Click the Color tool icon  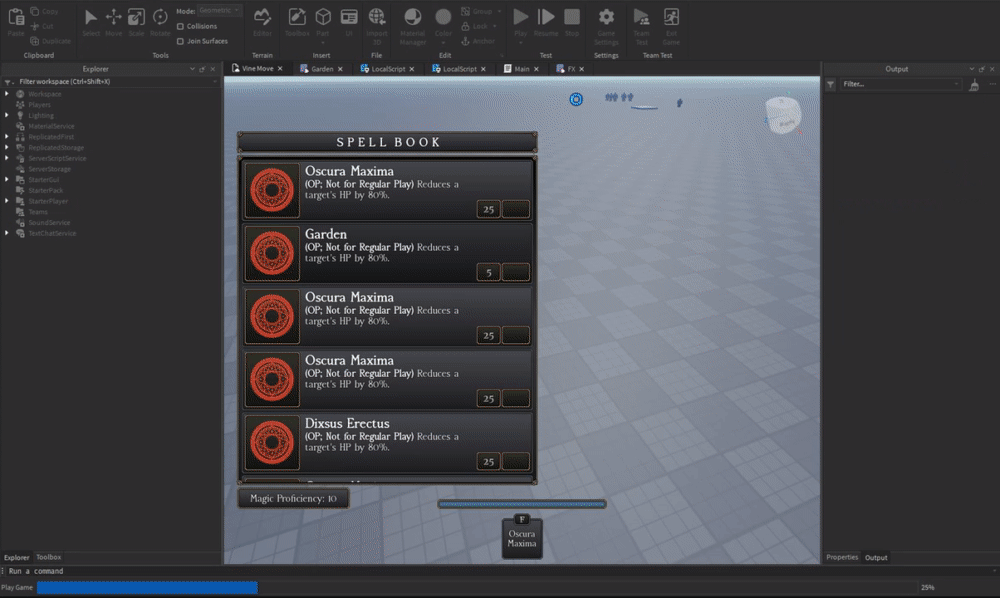pyautogui.click(x=443, y=17)
